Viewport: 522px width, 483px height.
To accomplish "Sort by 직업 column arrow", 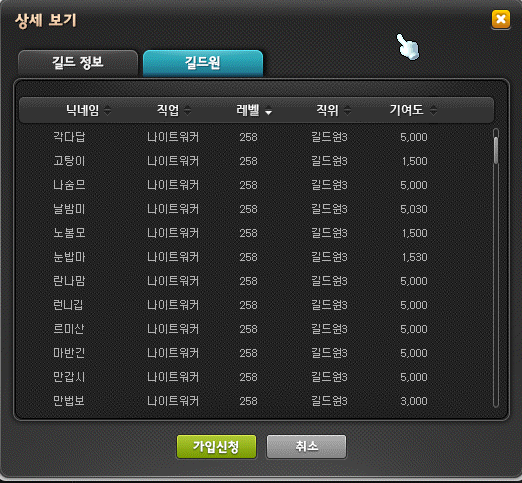I will tap(188, 110).
